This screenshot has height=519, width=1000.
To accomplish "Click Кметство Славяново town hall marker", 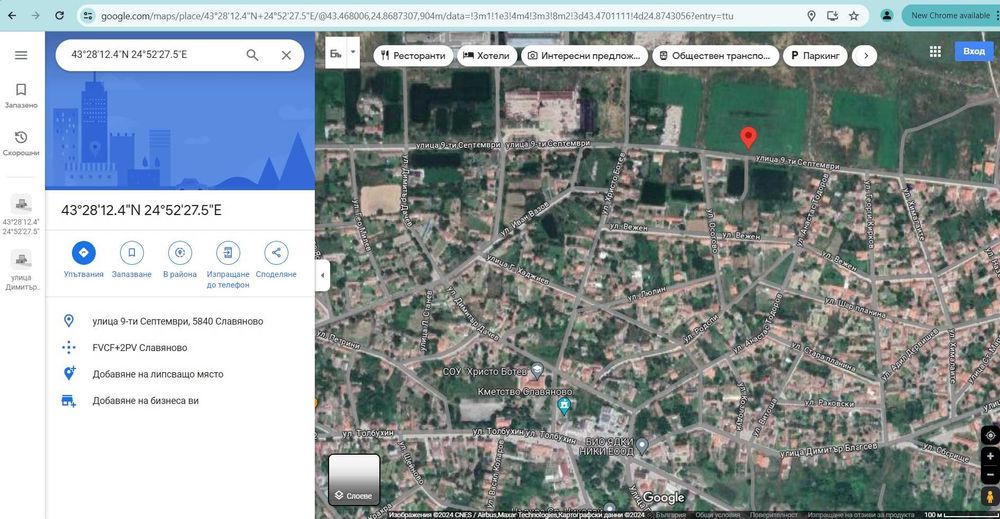I will click(564, 404).
